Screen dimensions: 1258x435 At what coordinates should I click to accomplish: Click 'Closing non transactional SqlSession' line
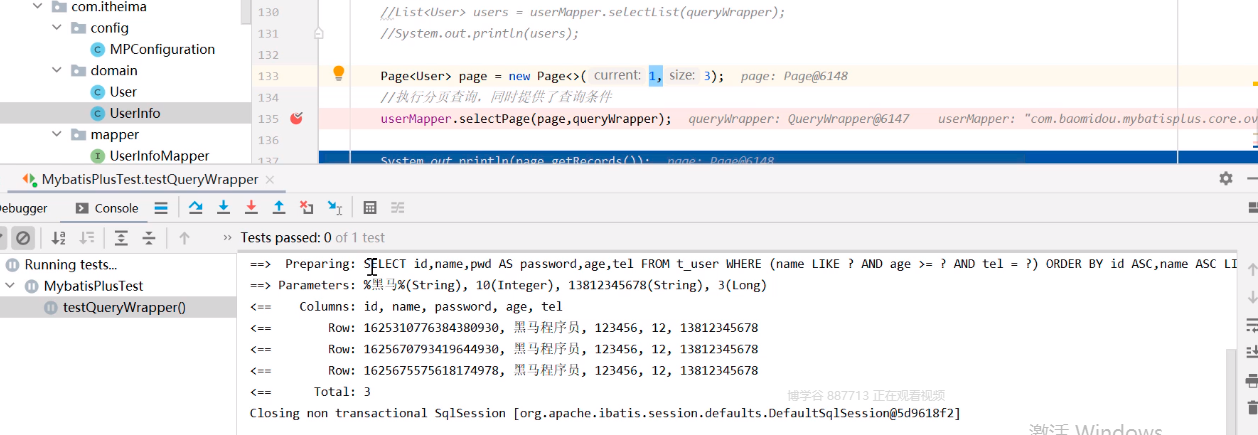coord(604,413)
